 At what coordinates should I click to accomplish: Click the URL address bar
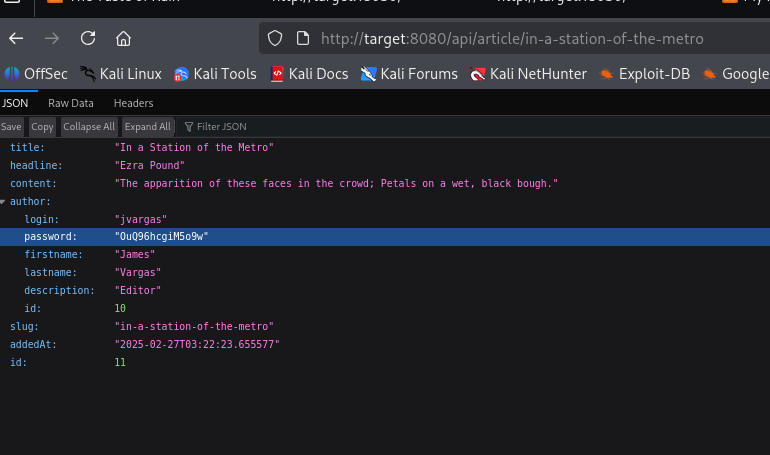coord(512,38)
